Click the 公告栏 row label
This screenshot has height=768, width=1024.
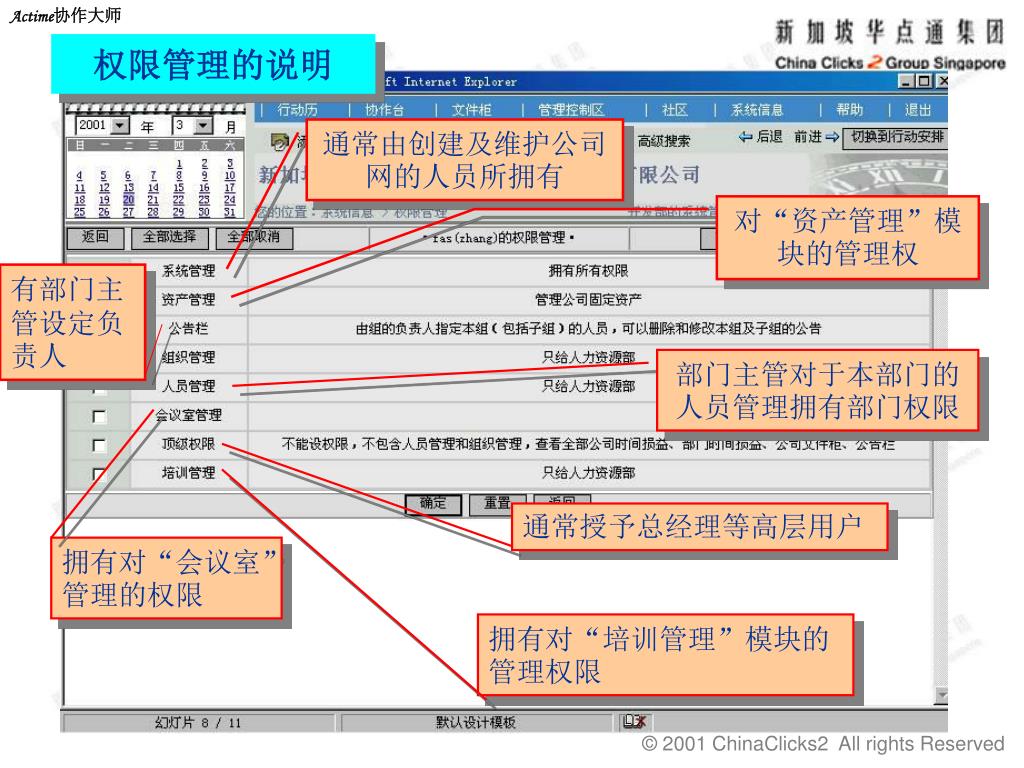pyautogui.click(x=188, y=328)
